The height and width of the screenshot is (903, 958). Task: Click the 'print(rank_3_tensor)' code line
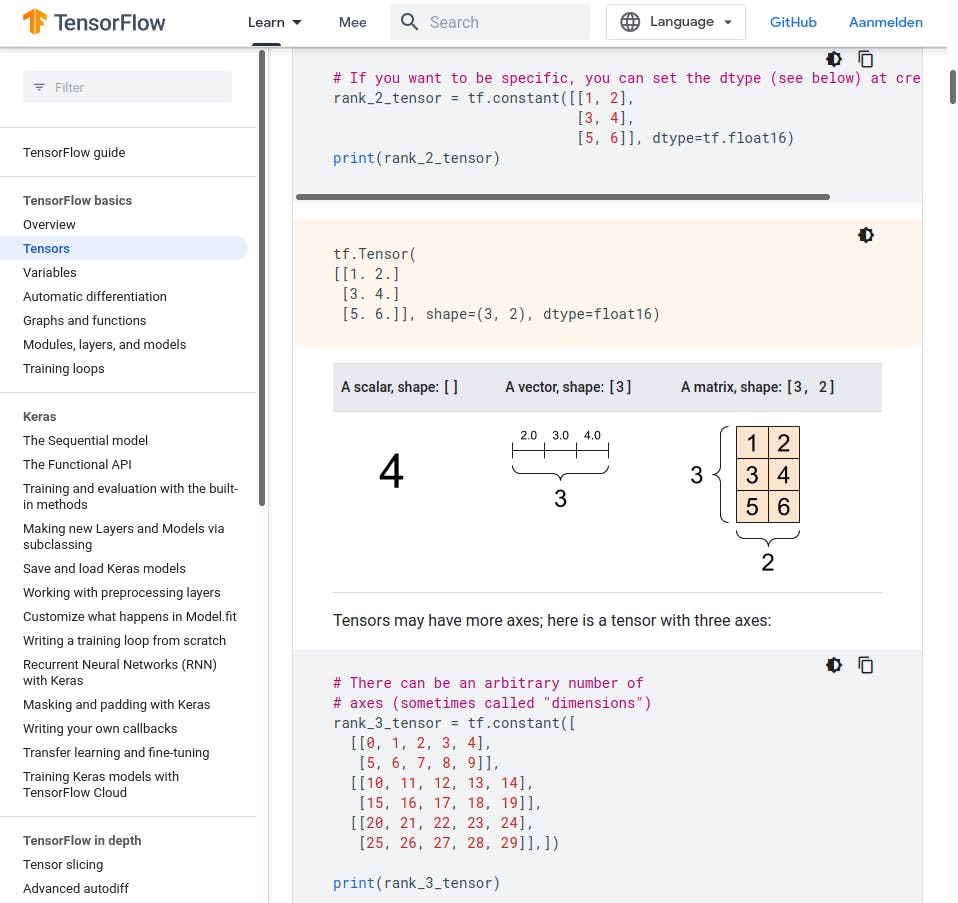tap(416, 883)
